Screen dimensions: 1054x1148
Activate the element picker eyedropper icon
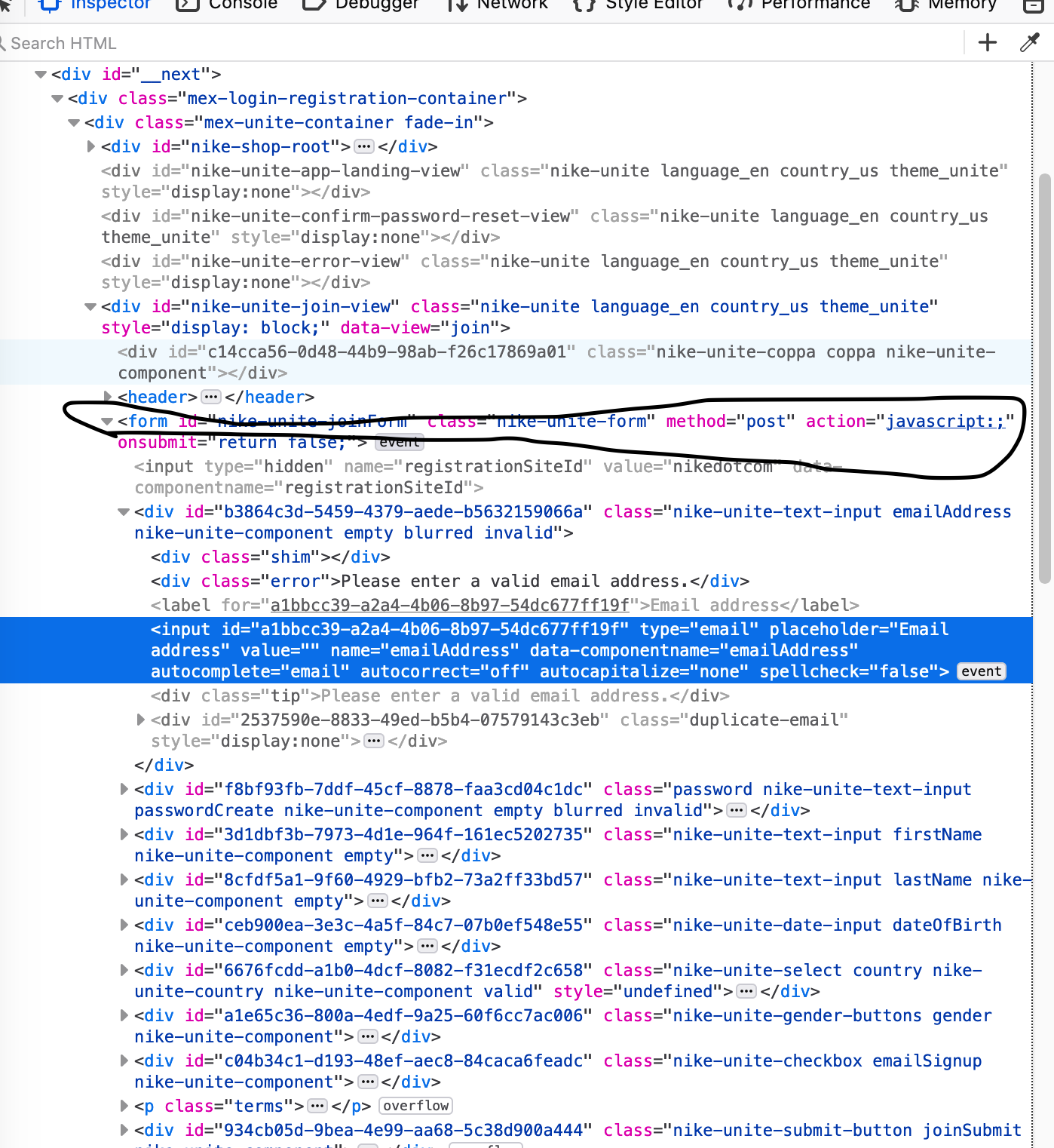tap(1029, 42)
